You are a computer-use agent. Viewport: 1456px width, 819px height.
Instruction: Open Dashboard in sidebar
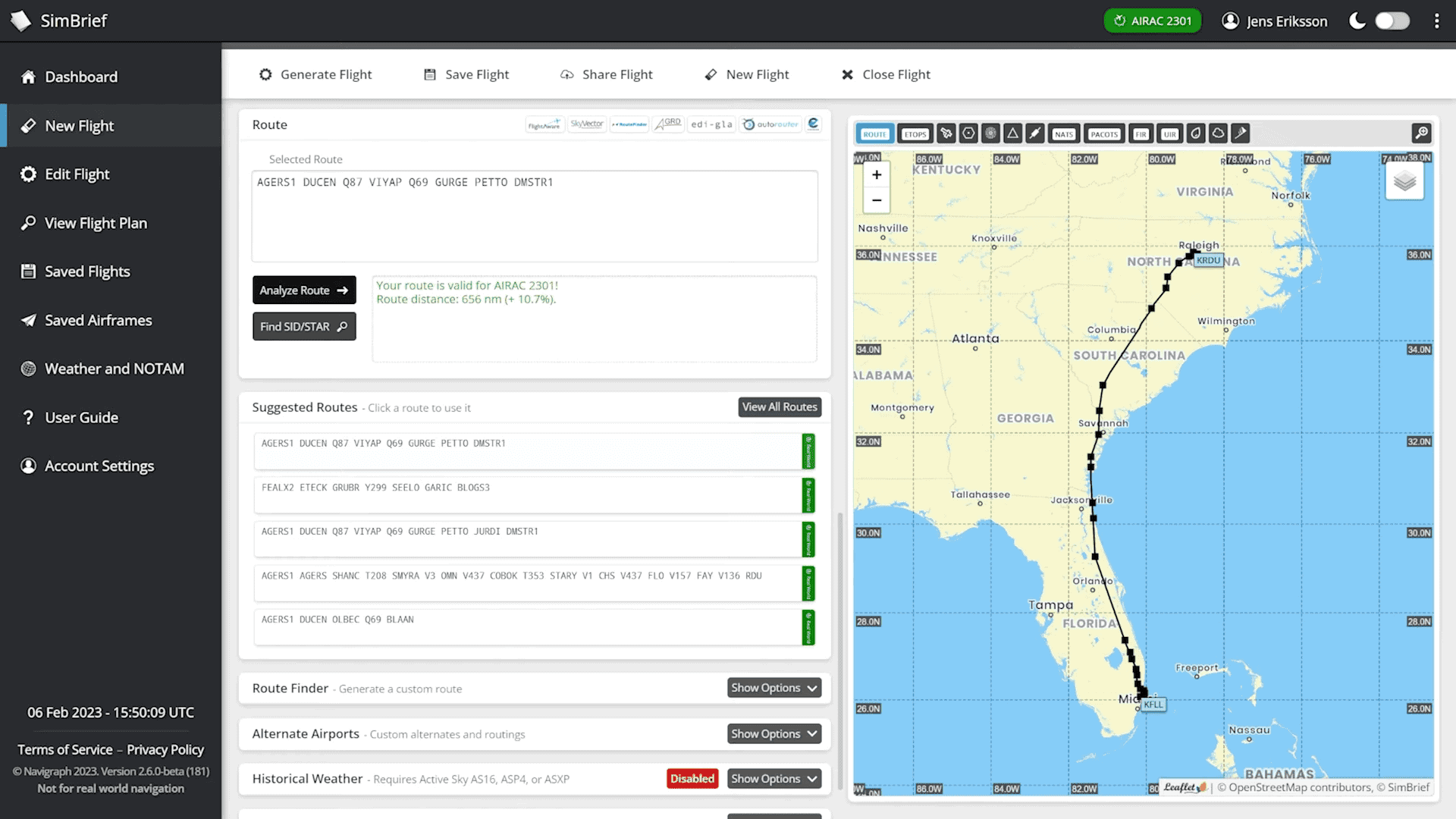[x=111, y=77]
